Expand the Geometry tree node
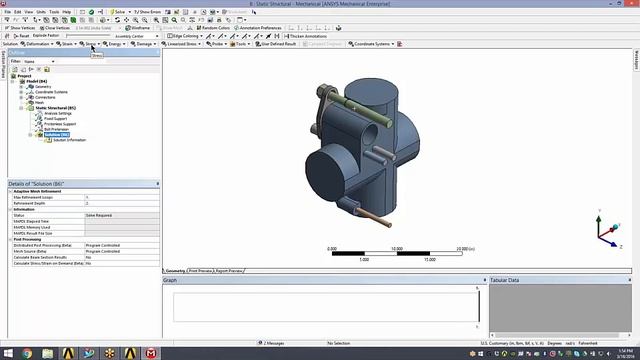The width and height of the screenshot is (640, 360). [x=21, y=87]
